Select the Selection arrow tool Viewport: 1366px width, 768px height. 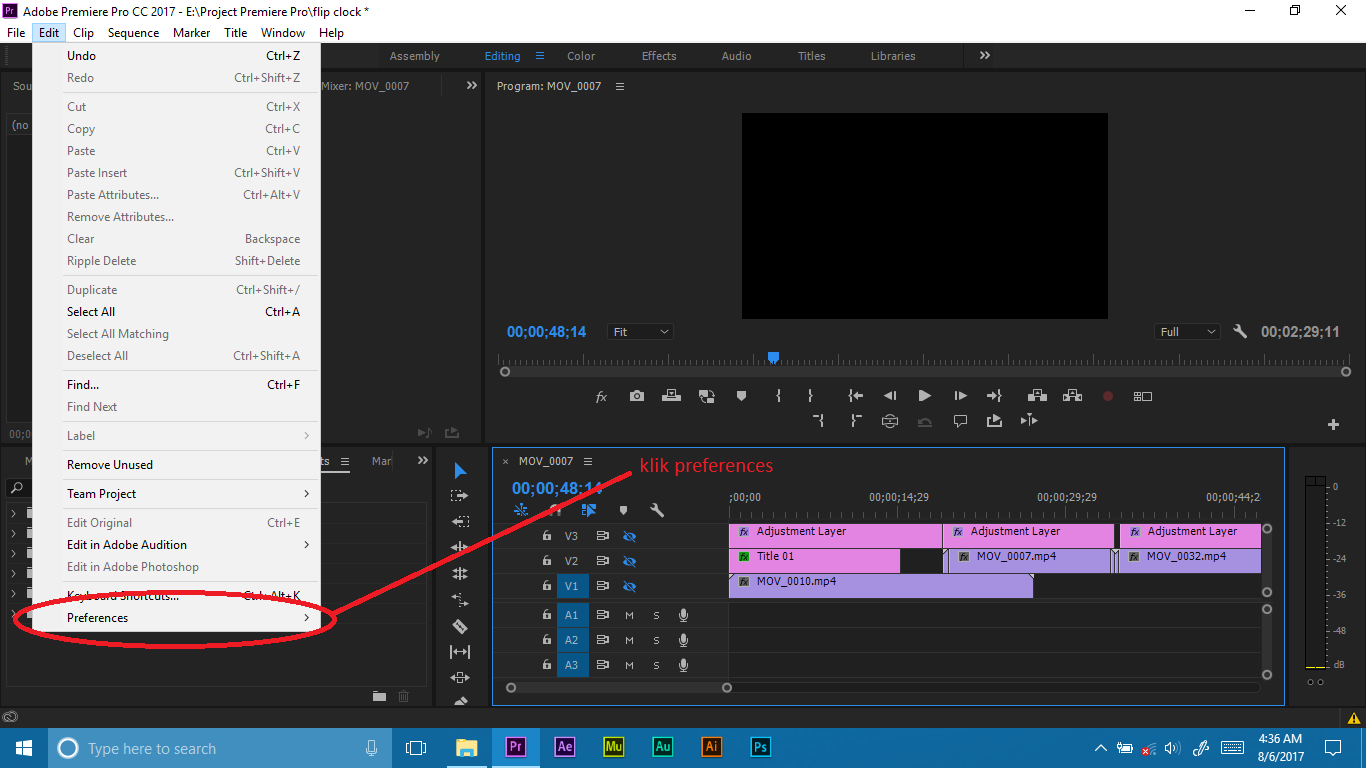[460, 471]
